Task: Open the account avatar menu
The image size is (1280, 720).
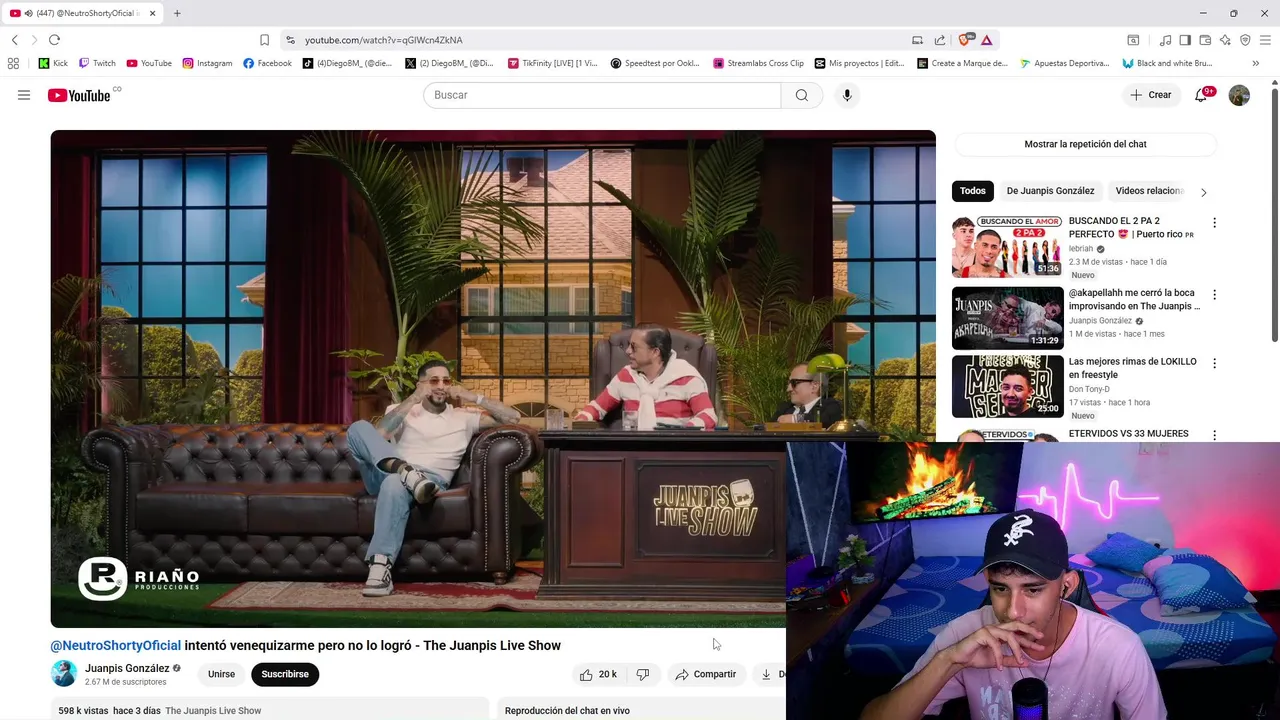Action: 1239,95
